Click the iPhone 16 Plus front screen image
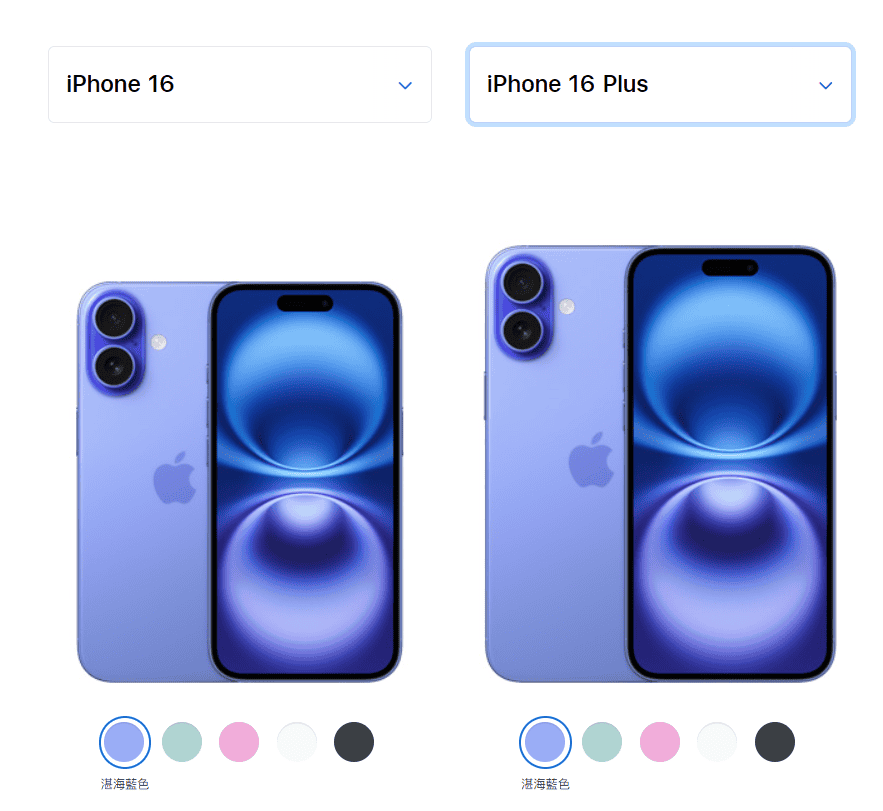This screenshot has width=883, height=811. coord(730,464)
